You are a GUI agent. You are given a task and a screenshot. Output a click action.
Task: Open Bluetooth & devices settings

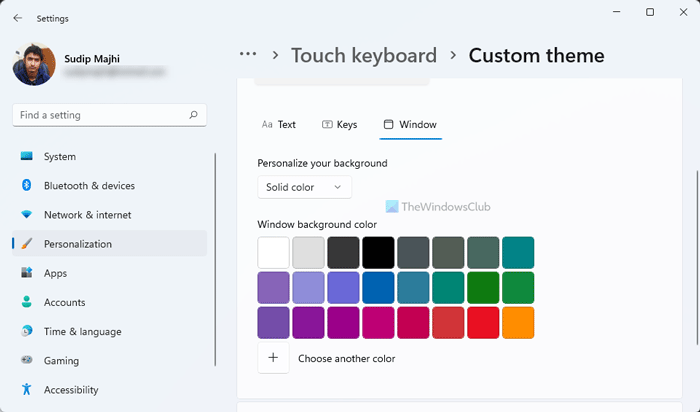coord(88,186)
